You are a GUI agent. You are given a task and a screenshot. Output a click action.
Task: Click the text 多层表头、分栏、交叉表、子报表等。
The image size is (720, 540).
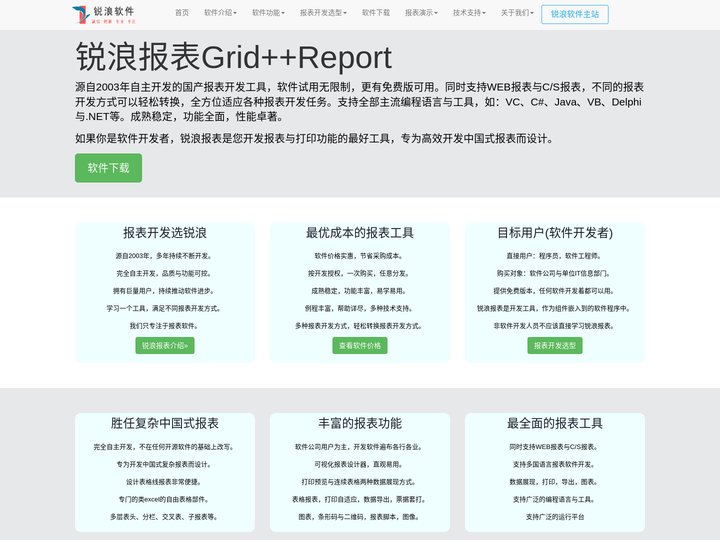(x=165, y=517)
